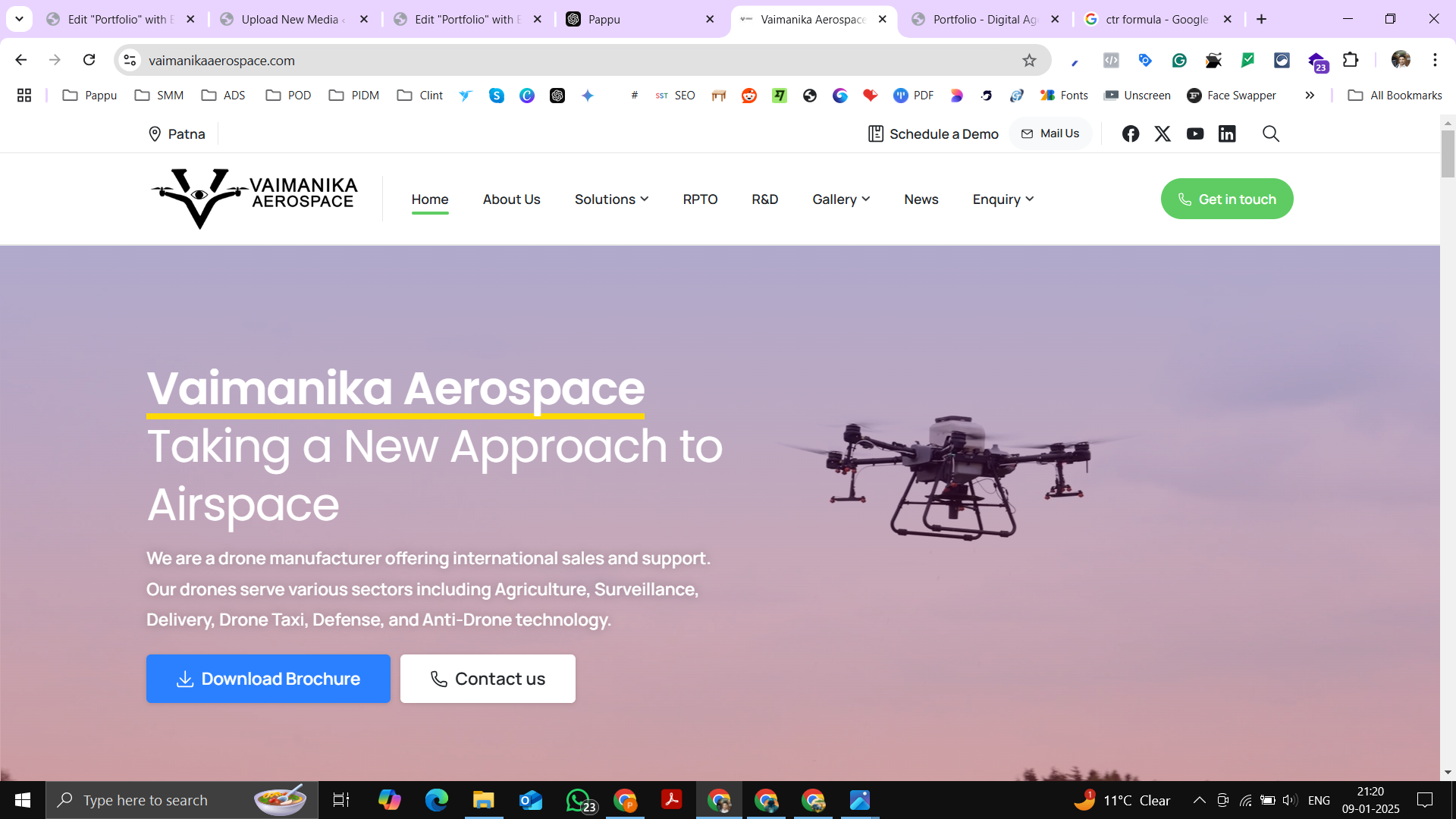The image size is (1456, 819).
Task: Open a new browser tab
Action: [x=1262, y=19]
